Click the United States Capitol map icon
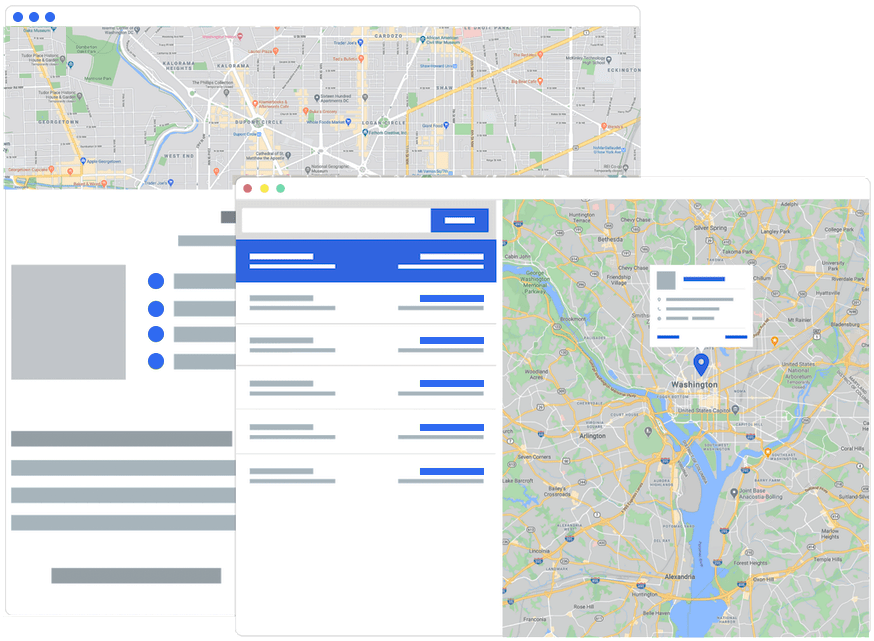This screenshot has width=874, height=641. 736,409
